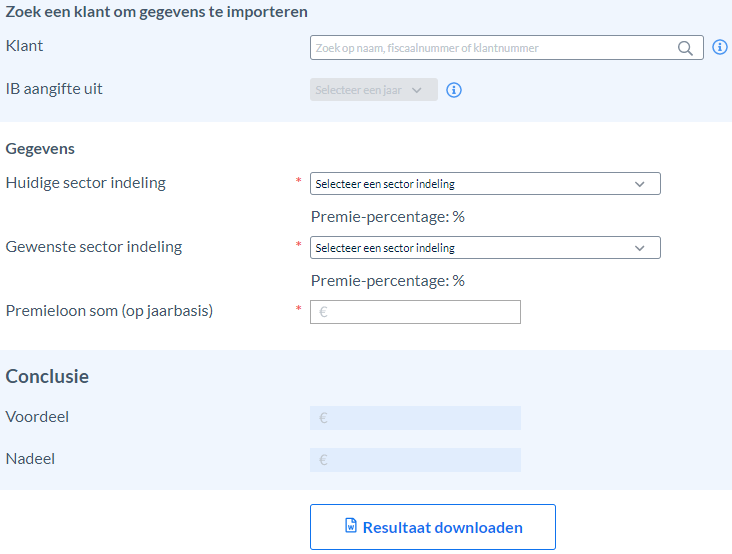Image resolution: width=732 pixels, height=554 pixels.
Task: Click the Voordeel result field
Action: coord(415,418)
